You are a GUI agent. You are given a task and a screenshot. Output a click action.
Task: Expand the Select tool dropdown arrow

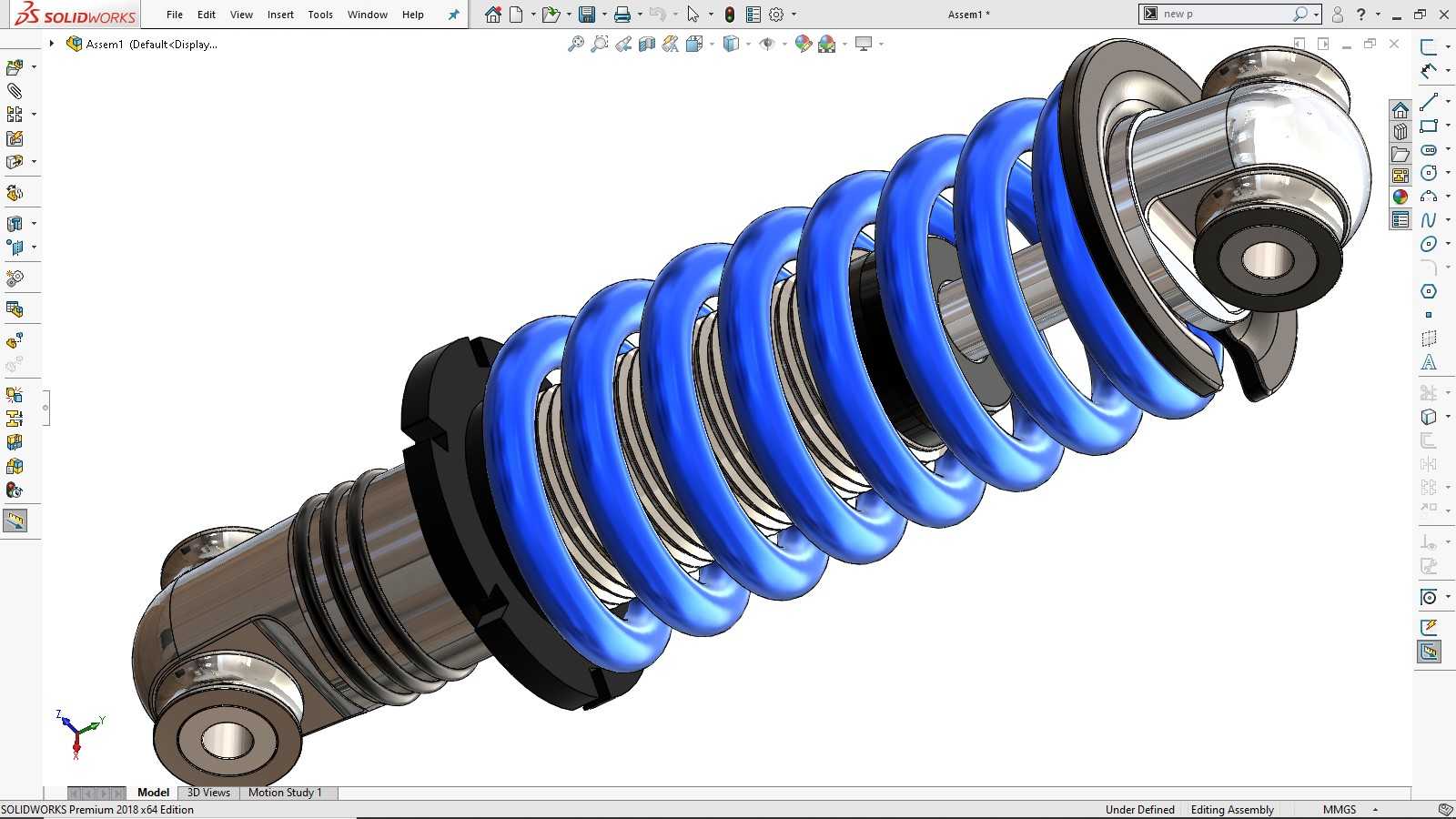[x=711, y=15]
